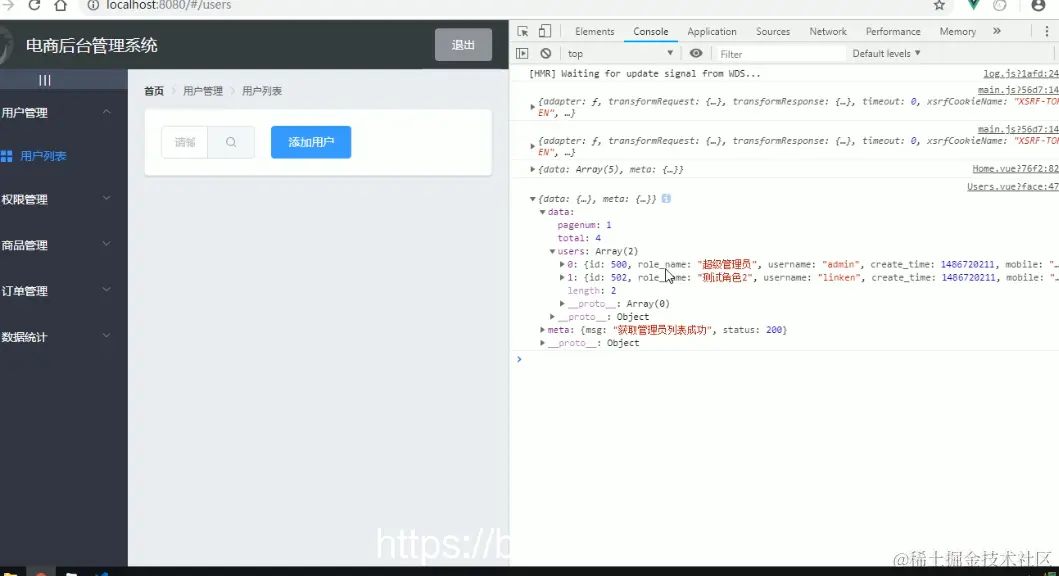Switch to Application tab
This screenshot has height=576, width=1059.
click(712, 32)
